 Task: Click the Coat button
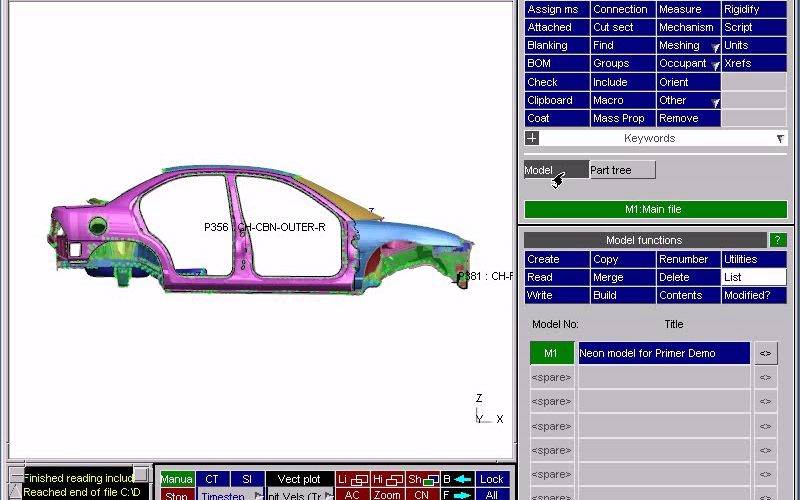[x=557, y=118]
